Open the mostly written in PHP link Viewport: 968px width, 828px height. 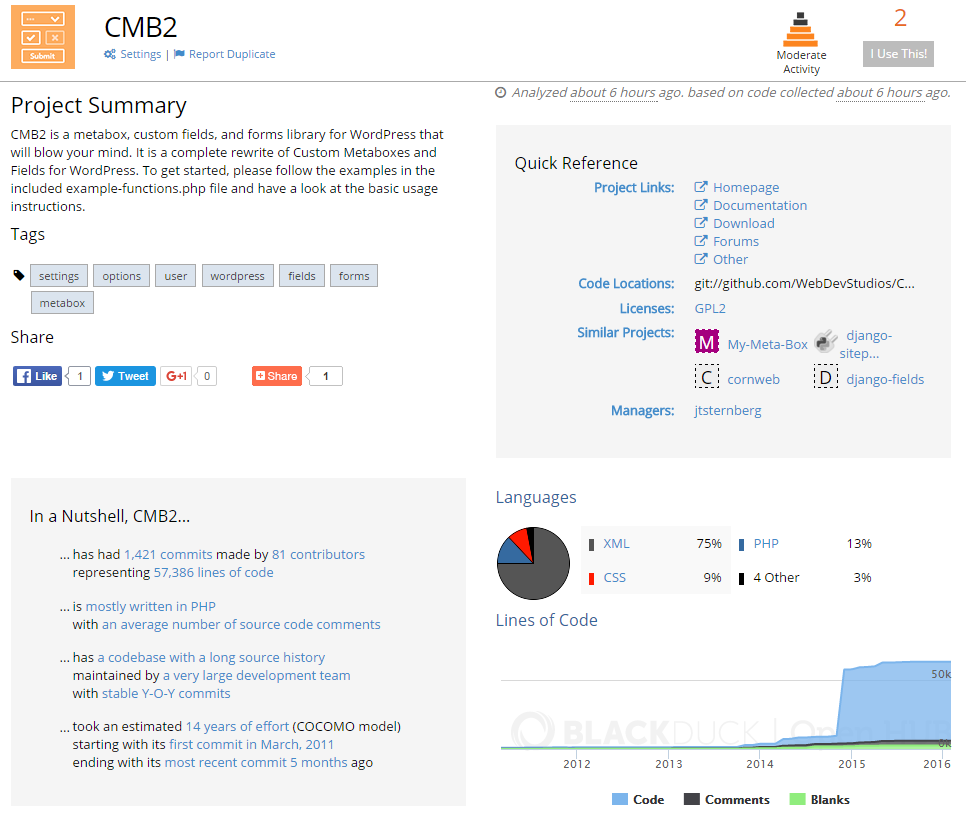tap(150, 606)
